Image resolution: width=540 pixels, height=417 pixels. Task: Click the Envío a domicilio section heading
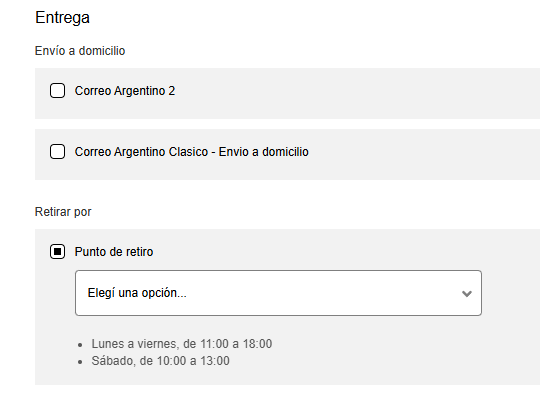point(80,51)
